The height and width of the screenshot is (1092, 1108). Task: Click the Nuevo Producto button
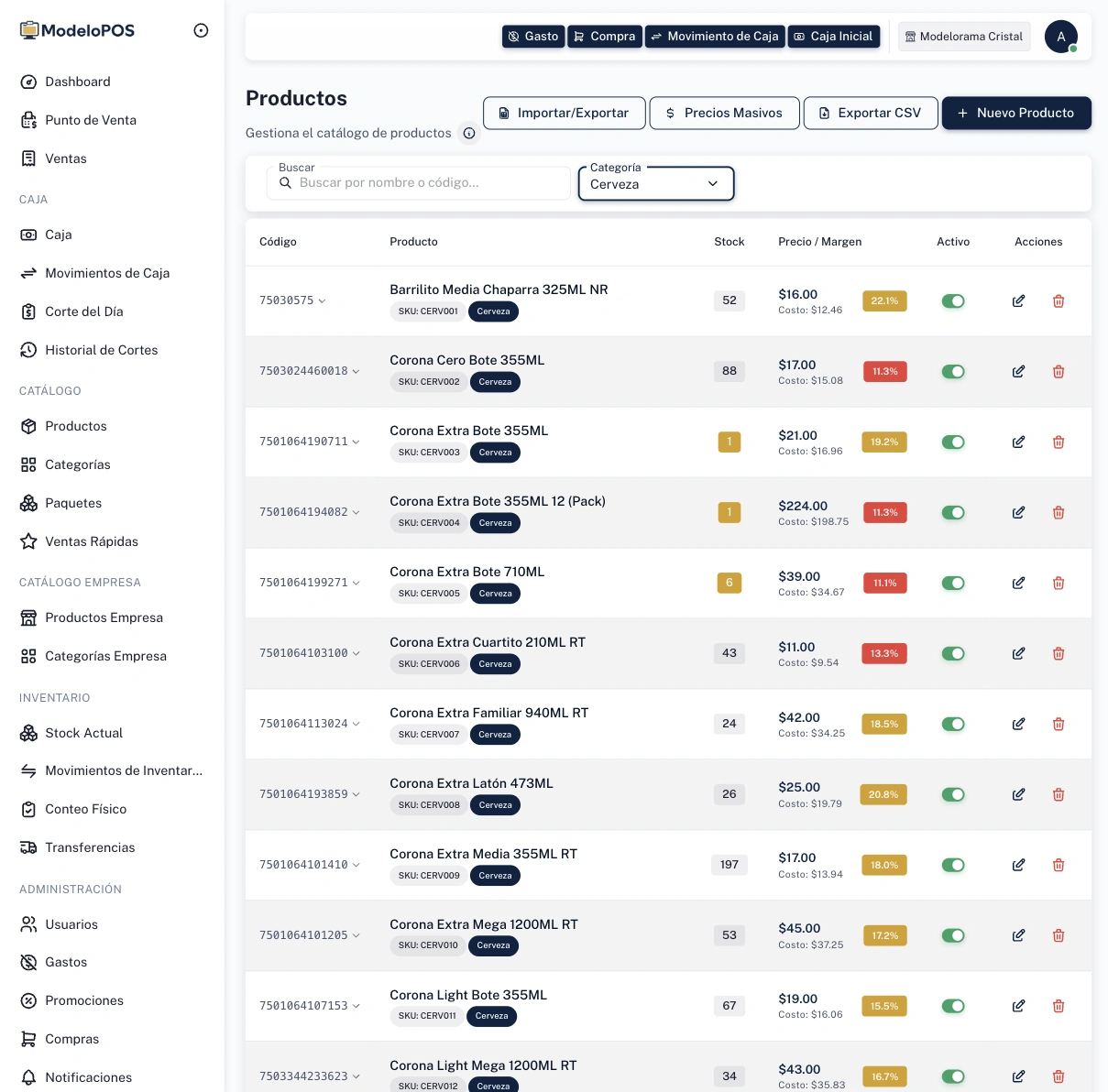[1015, 114]
